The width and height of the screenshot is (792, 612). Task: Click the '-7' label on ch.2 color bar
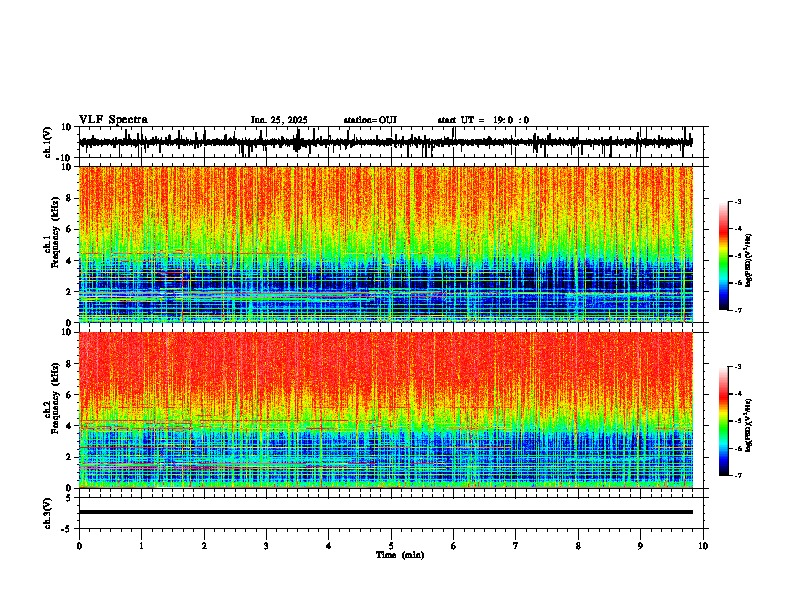737,475
